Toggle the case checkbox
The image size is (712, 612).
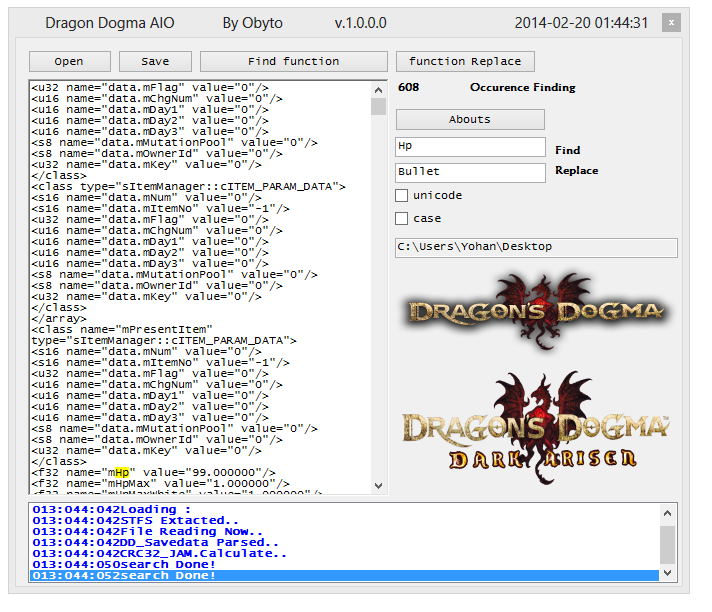[402, 218]
